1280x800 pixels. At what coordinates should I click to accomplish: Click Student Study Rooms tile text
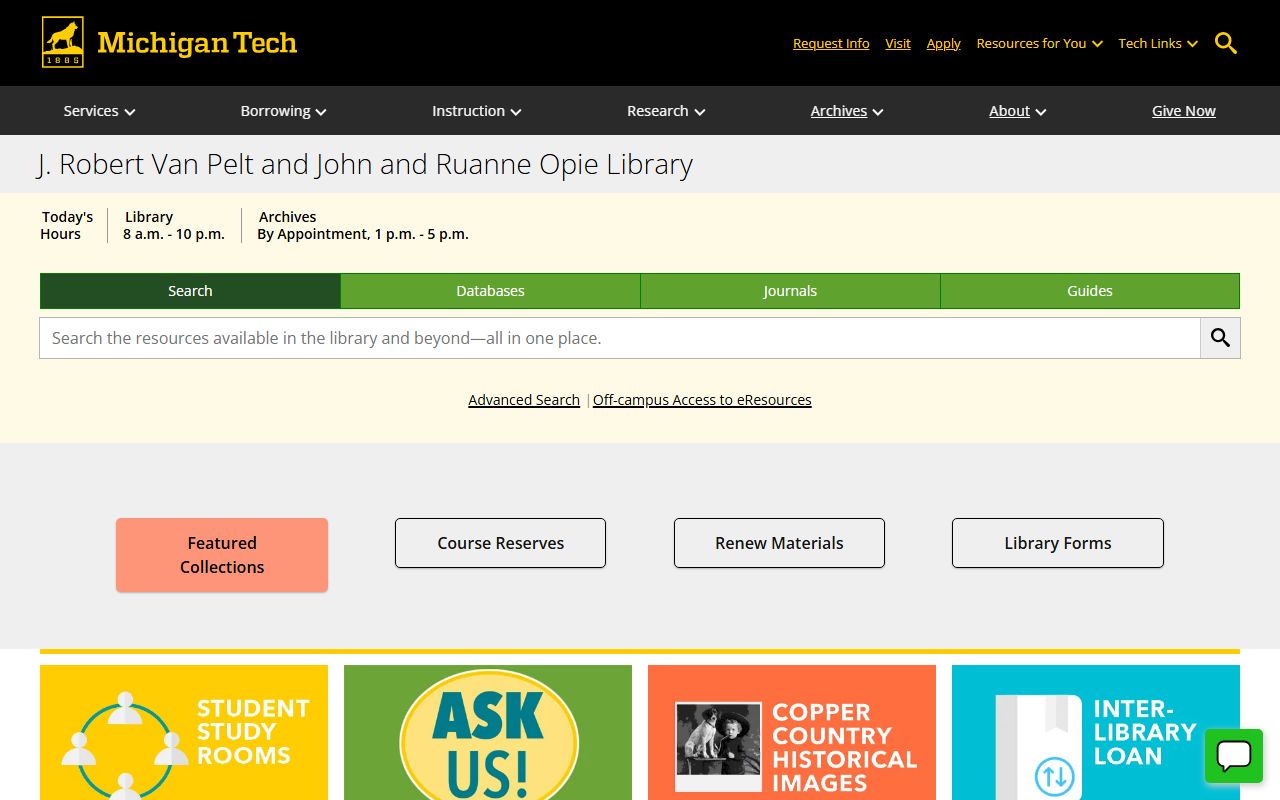253,732
